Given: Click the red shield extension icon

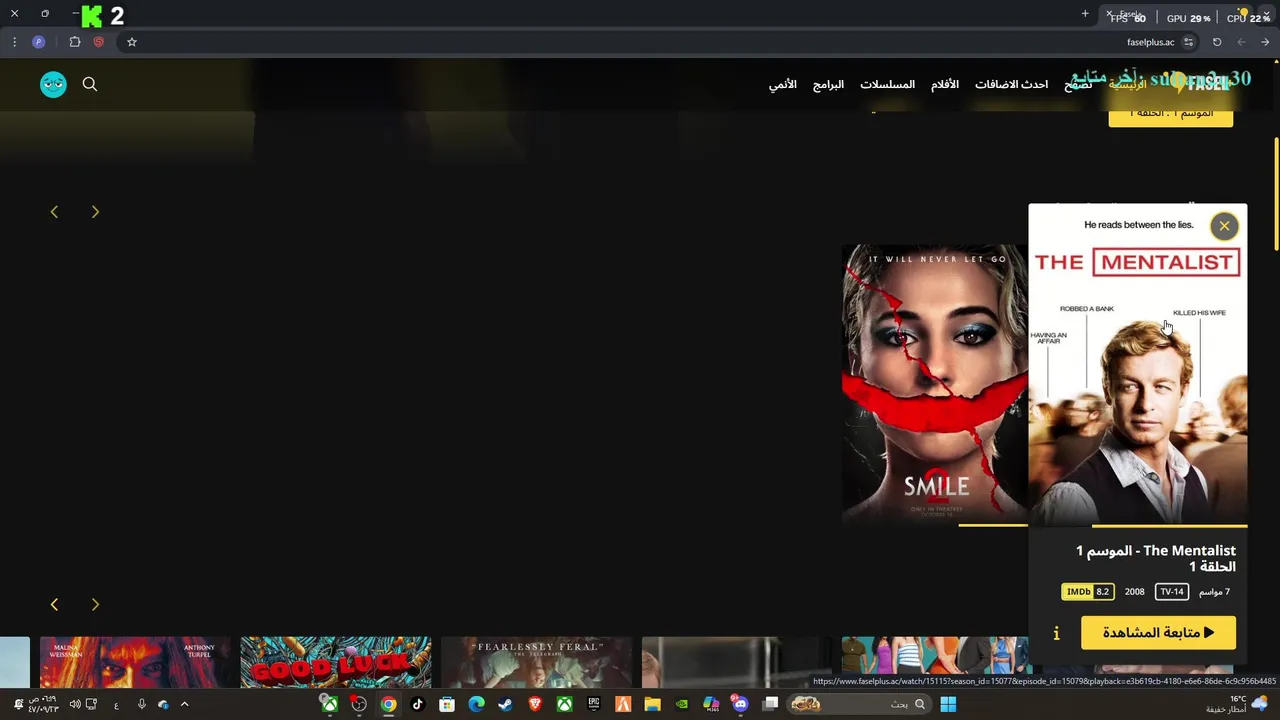Looking at the screenshot, I should click(x=98, y=42).
